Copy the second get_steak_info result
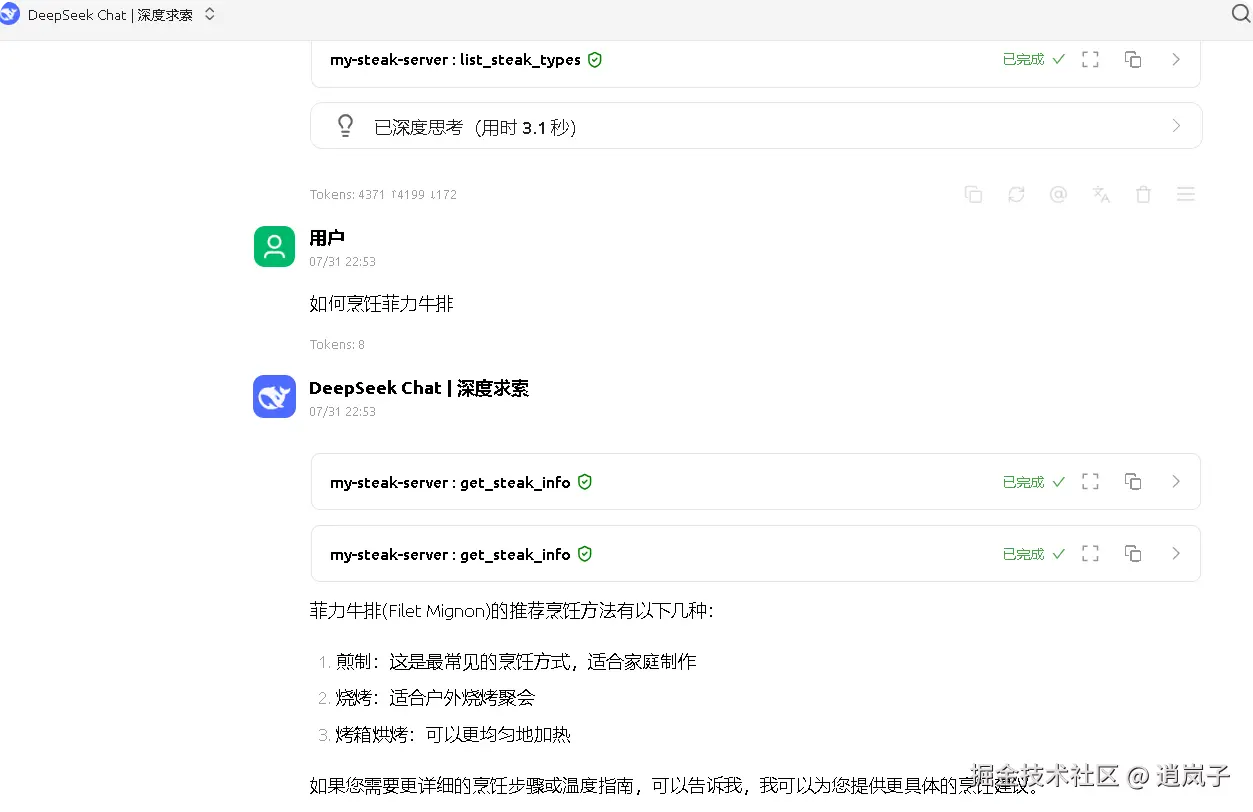This screenshot has width=1253, height=812. 1133,554
